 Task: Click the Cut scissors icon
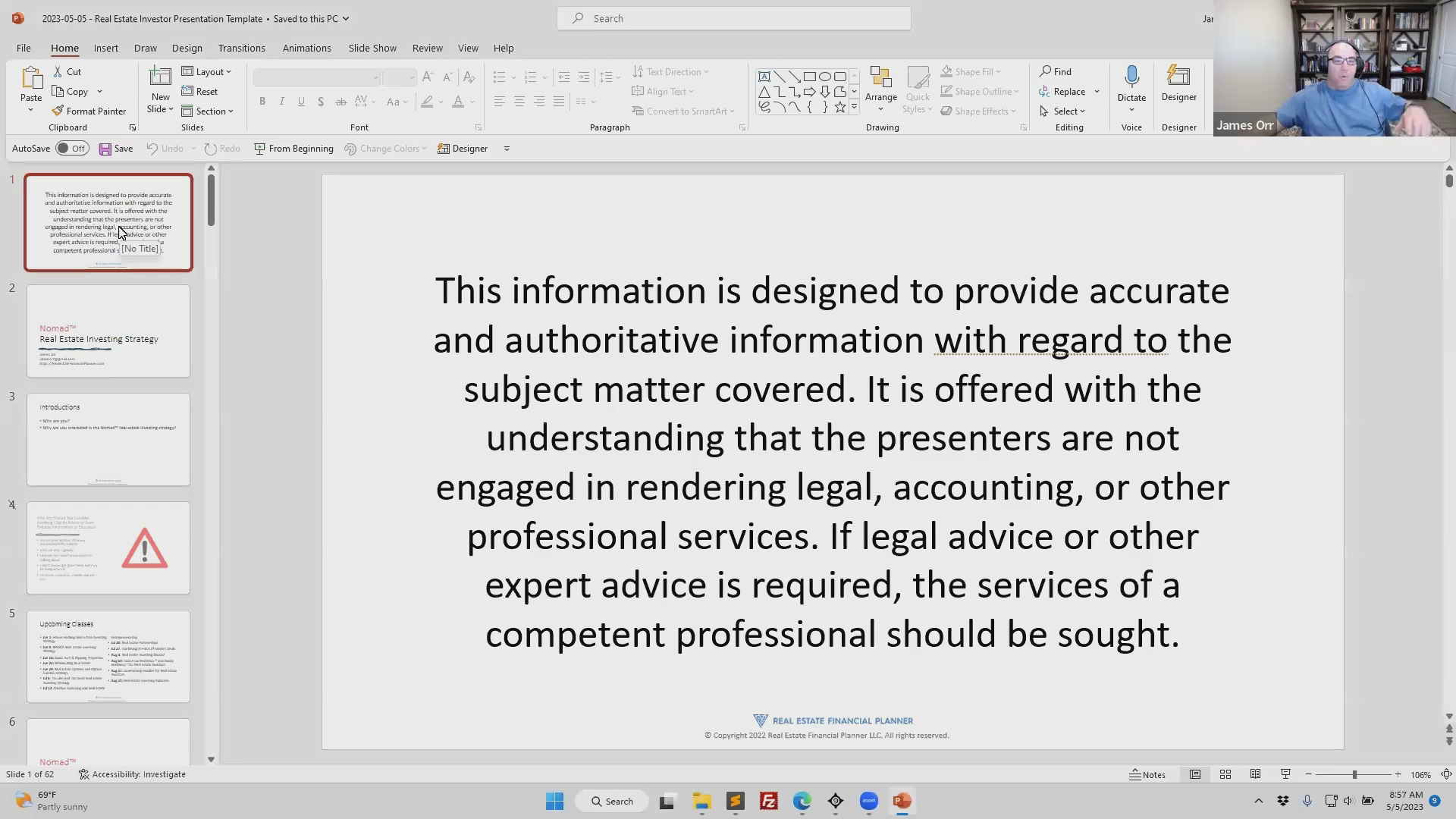58,71
